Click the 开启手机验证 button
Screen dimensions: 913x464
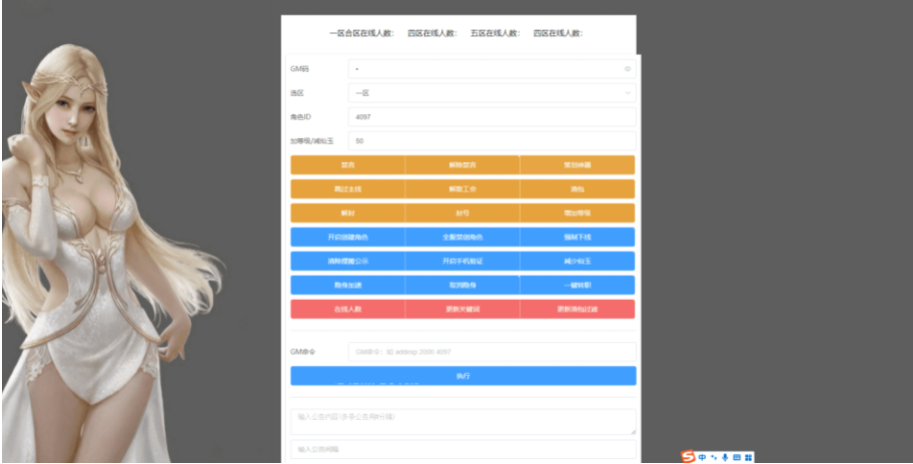(462, 261)
